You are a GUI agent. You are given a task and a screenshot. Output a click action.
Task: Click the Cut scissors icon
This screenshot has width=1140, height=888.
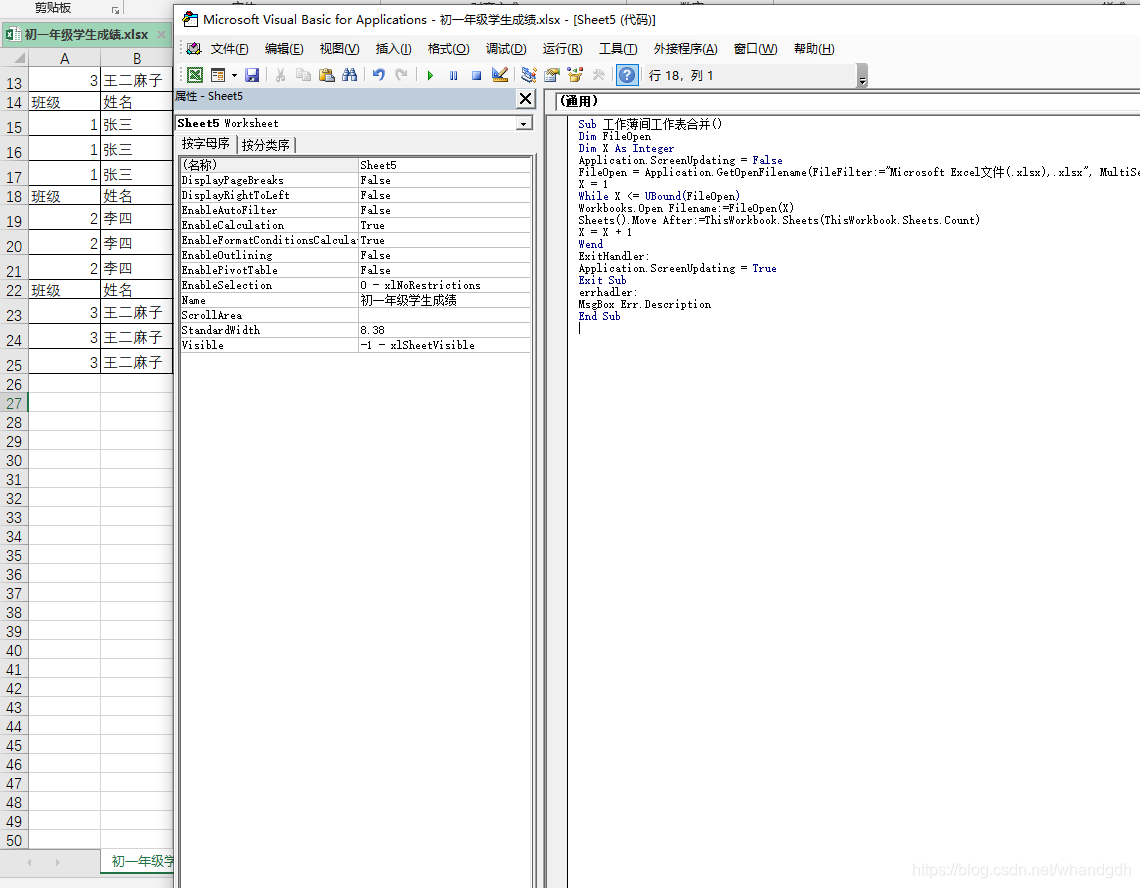coord(281,75)
